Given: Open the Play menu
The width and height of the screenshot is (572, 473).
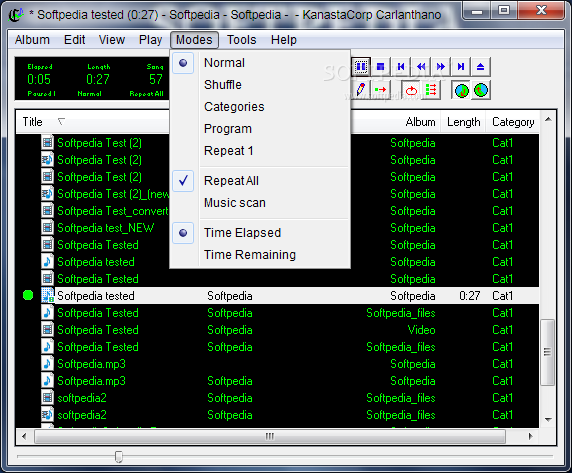Looking at the screenshot, I should [x=150, y=40].
